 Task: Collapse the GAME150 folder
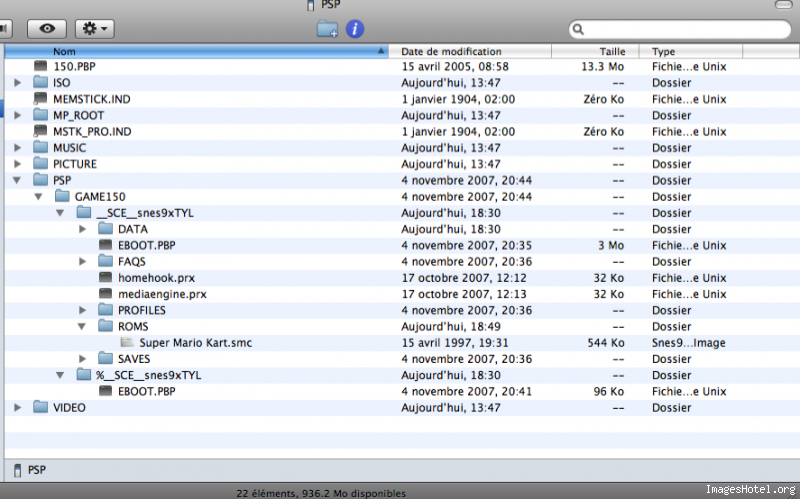38,196
